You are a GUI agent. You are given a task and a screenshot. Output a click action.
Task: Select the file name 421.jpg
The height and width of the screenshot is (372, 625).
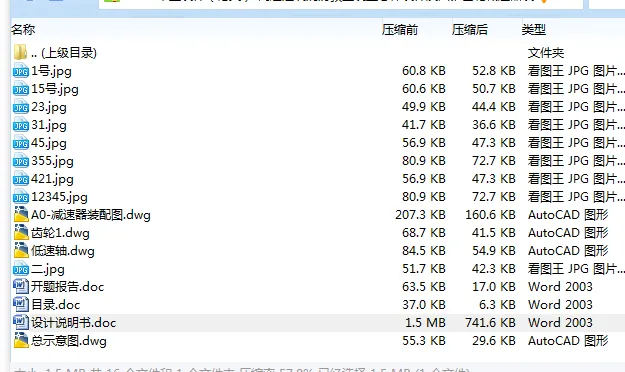(52, 179)
